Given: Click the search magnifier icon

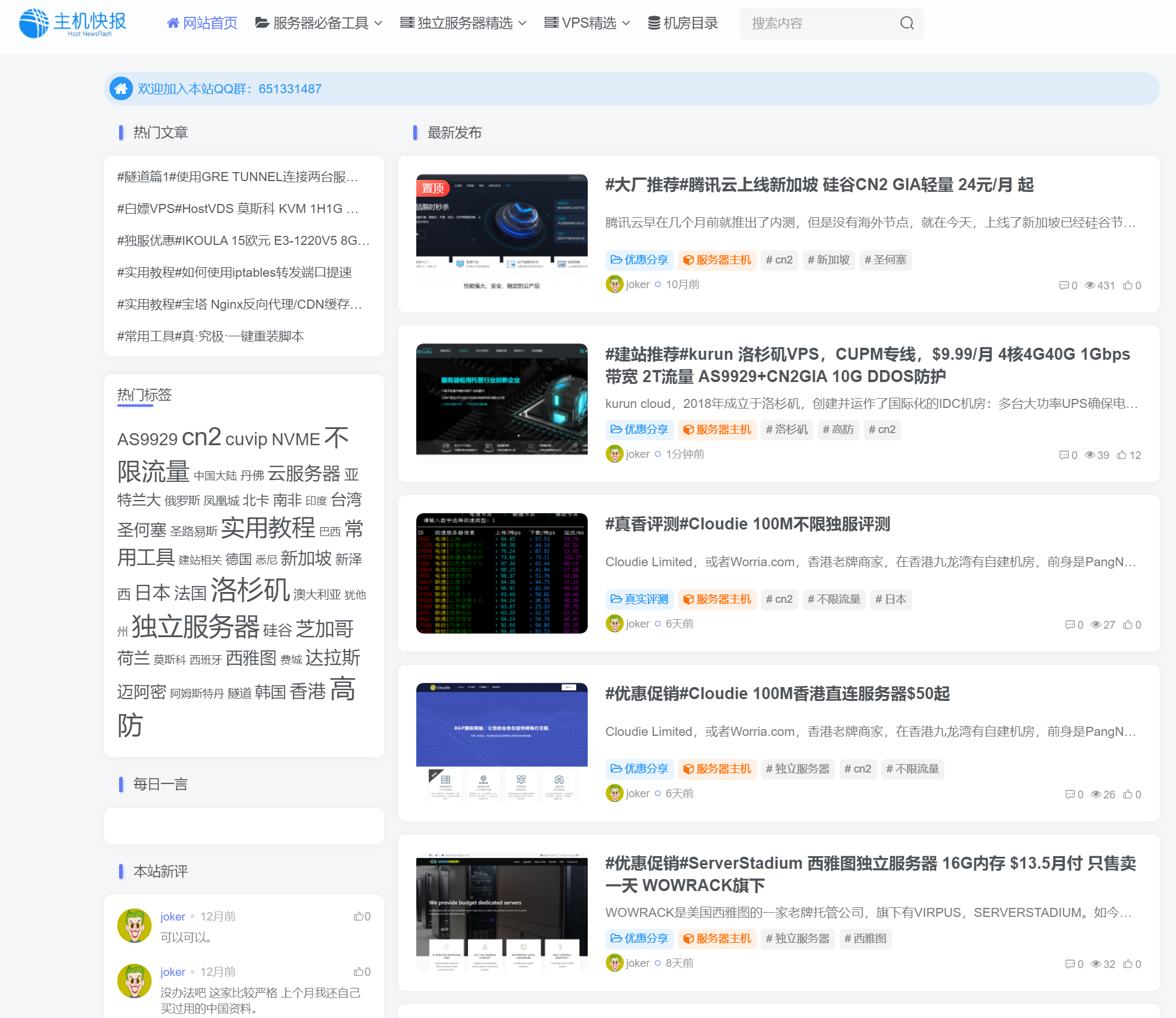Looking at the screenshot, I should coord(907,23).
